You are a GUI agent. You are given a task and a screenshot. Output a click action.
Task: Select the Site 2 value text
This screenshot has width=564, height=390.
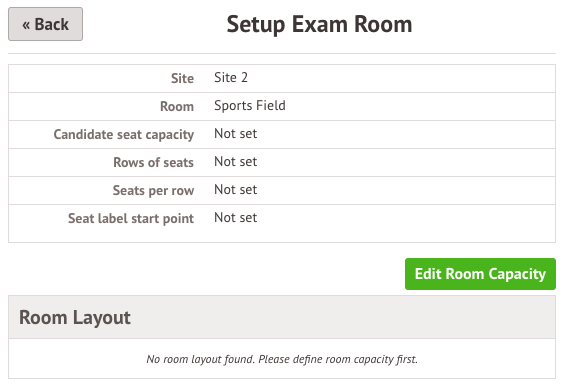pos(231,77)
